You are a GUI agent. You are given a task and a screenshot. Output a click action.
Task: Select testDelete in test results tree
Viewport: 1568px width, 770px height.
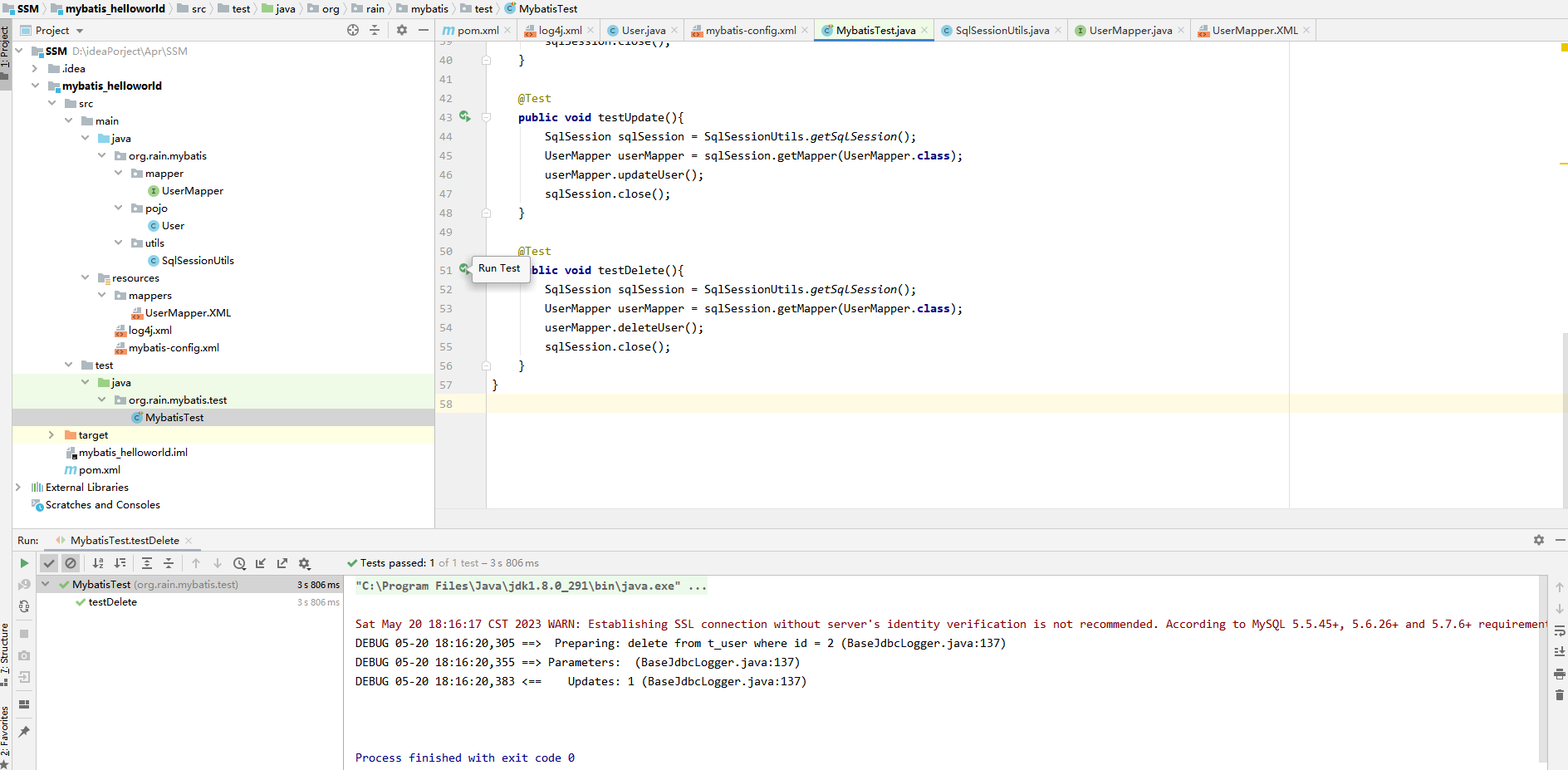[x=112, y=602]
